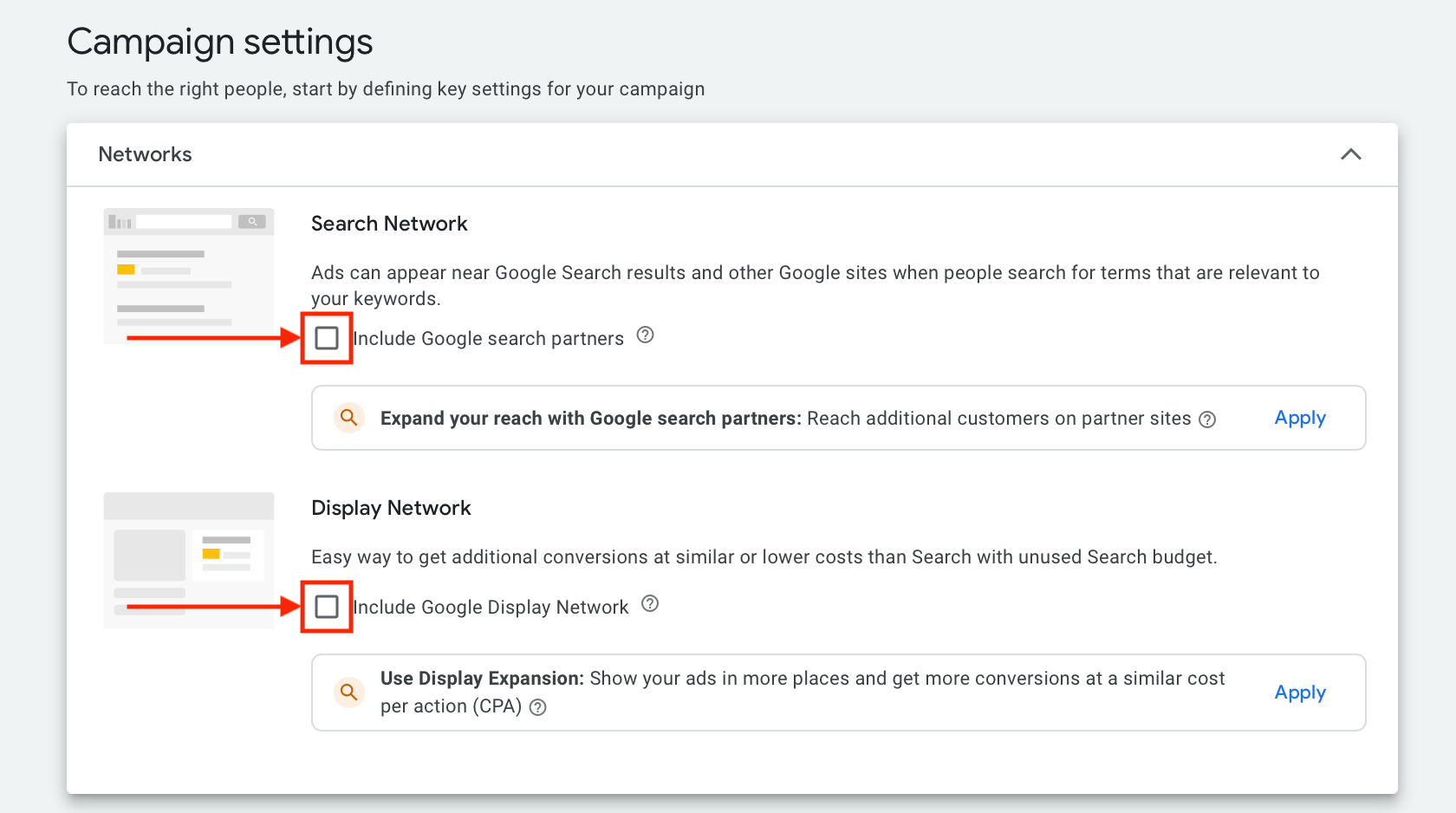This screenshot has width=1456, height=813.
Task: Click the help icon beside Include Google search partners
Action: tap(645, 336)
